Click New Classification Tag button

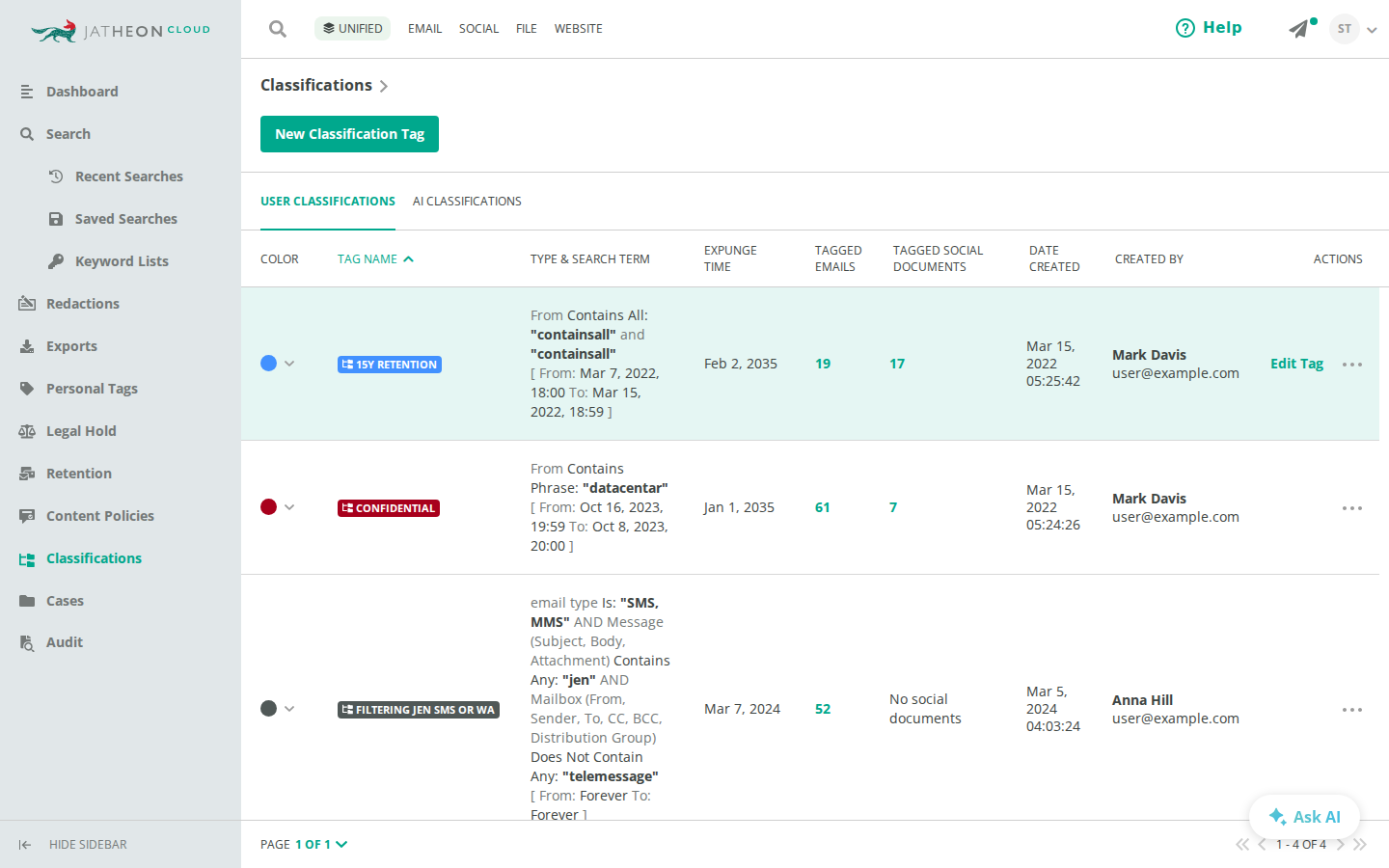[349, 134]
